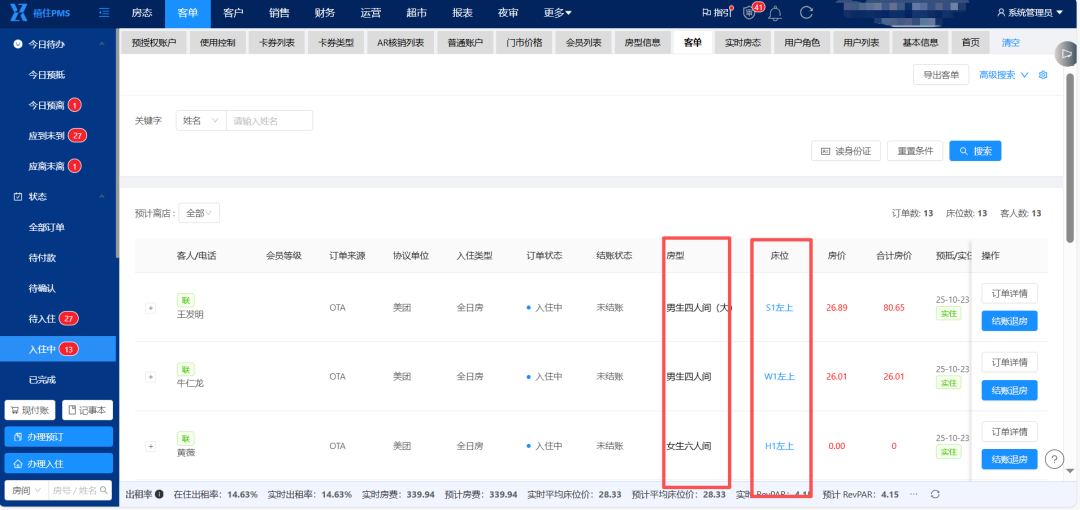Click the status bar ellipsis more icon
The height and width of the screenshot is (510, 1080).
click(913, 494)
